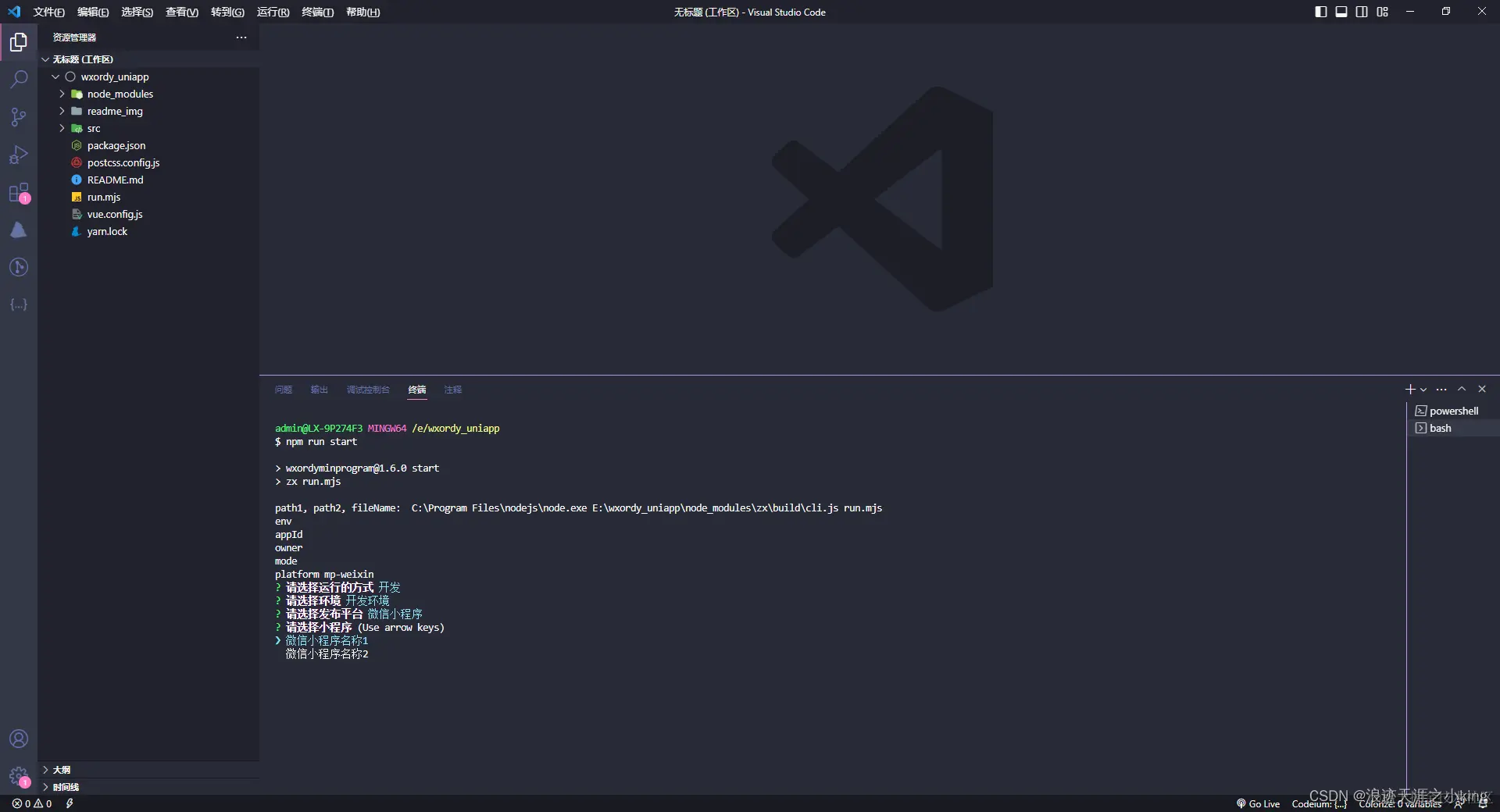The image size is (1500, 812).
Task: Click the 微信小程序名称1 option in terminal
Action: [327, 640]
